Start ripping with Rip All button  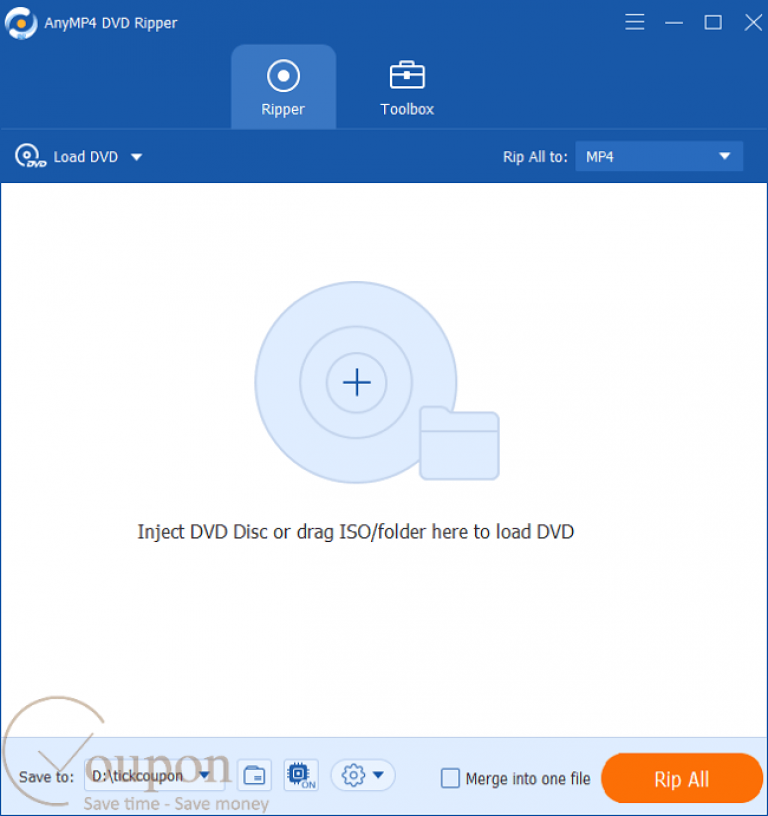point(682,779)
